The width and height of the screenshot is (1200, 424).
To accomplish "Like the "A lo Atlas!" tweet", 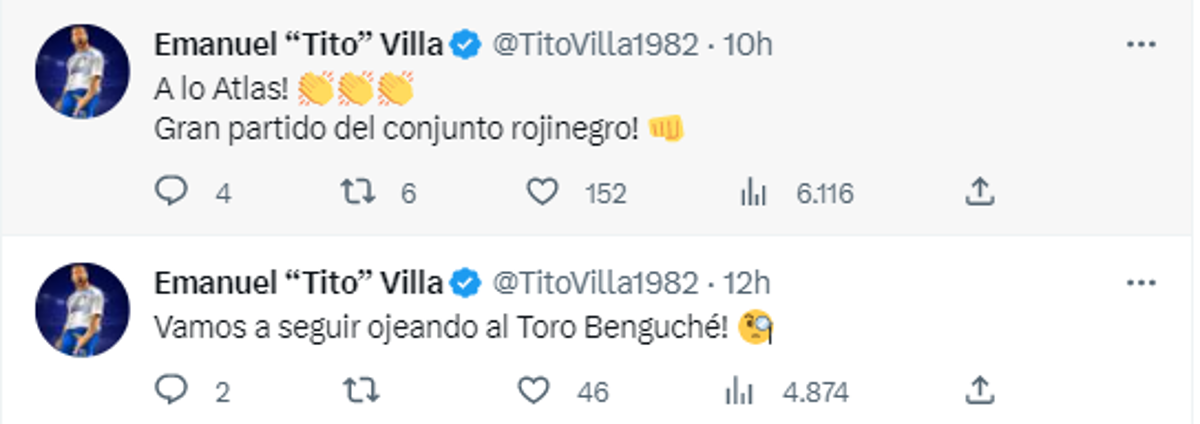I will pos(542,192).
